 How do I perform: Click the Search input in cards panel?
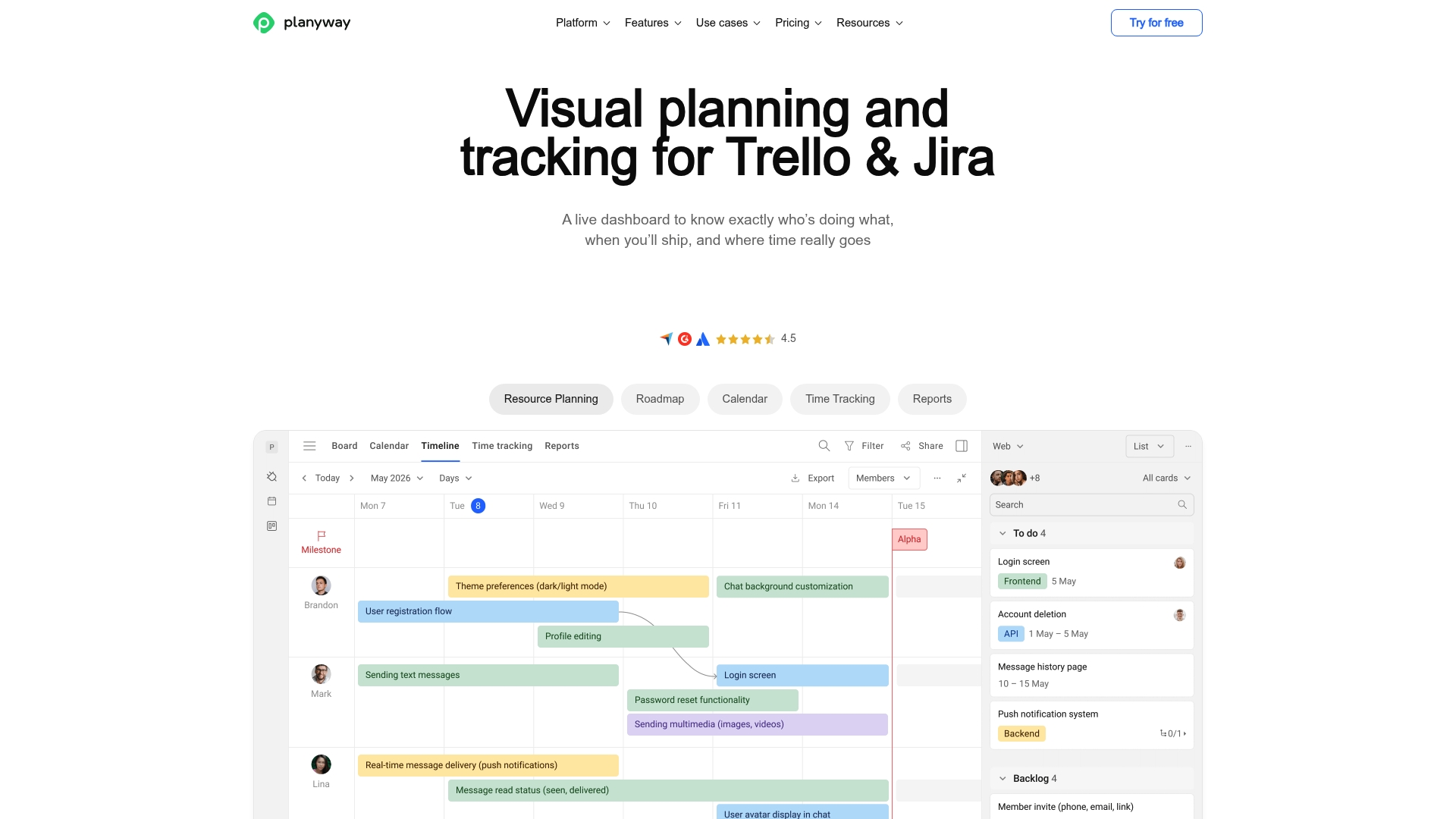pyautogui.click(x=1083, y=505)
